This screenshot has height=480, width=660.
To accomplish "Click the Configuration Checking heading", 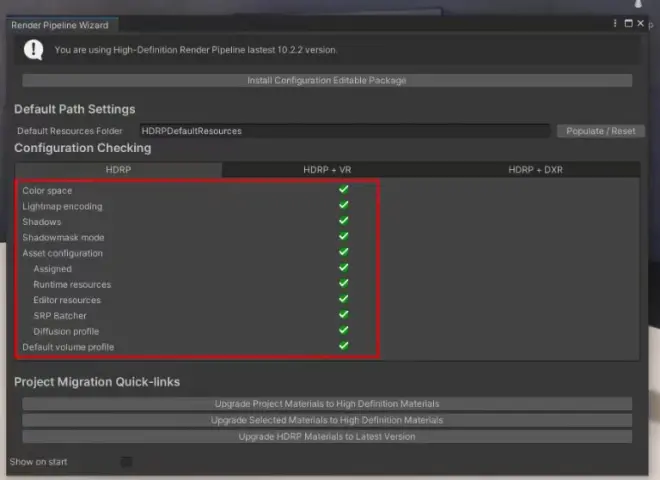I will 82,148.
